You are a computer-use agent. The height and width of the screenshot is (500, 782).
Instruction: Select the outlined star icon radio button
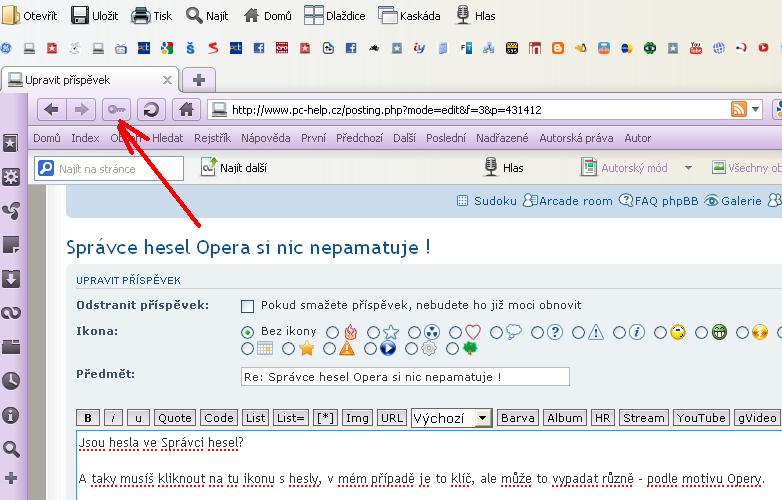coord(373,332)
